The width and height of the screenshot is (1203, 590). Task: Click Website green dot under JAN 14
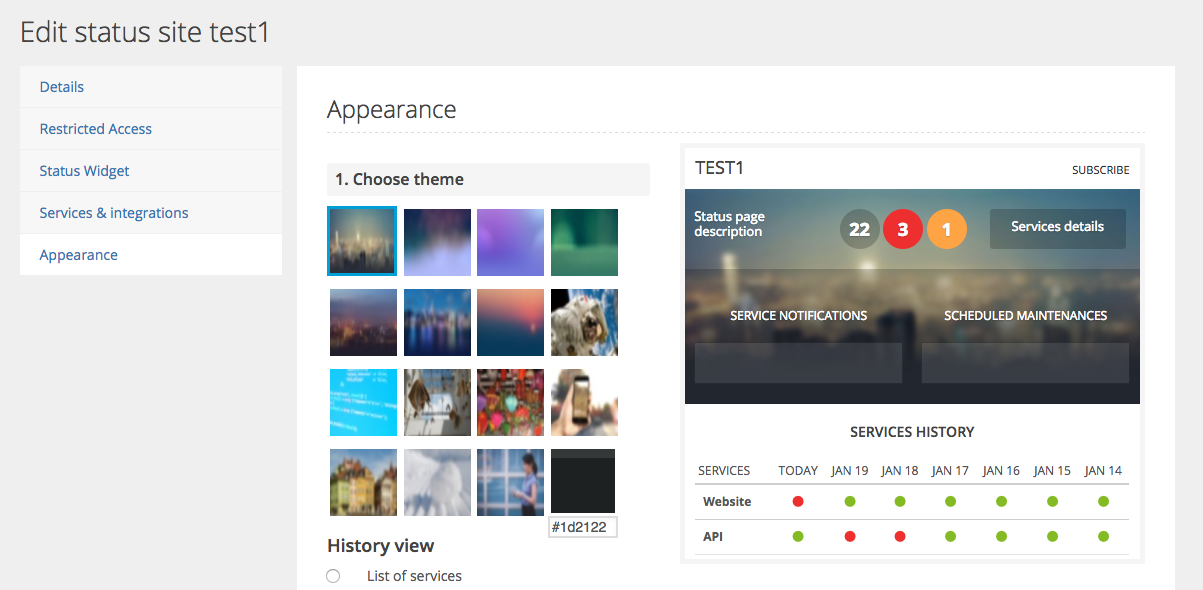tap(1103, 501)
